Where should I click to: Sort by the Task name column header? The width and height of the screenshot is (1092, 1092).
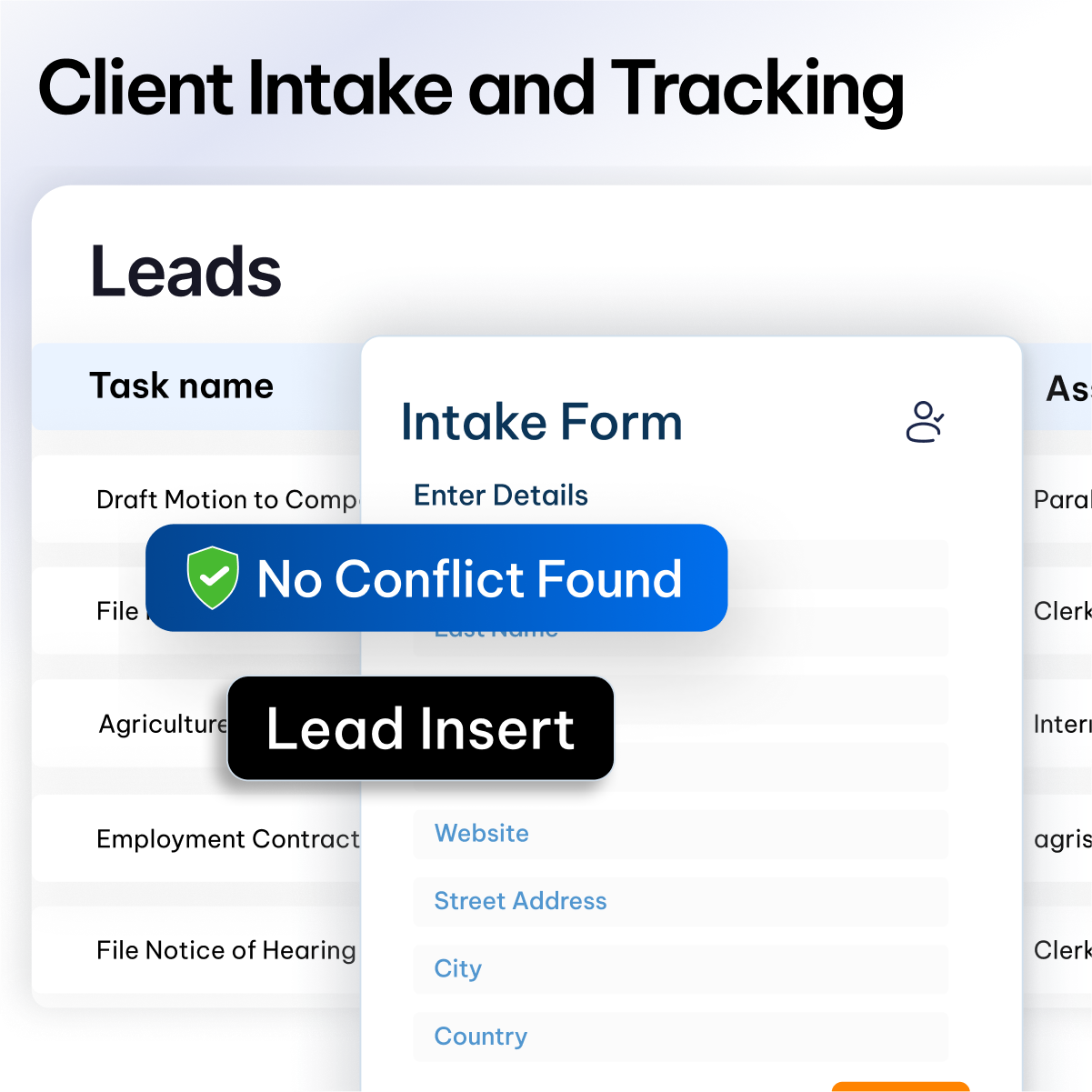181,386
